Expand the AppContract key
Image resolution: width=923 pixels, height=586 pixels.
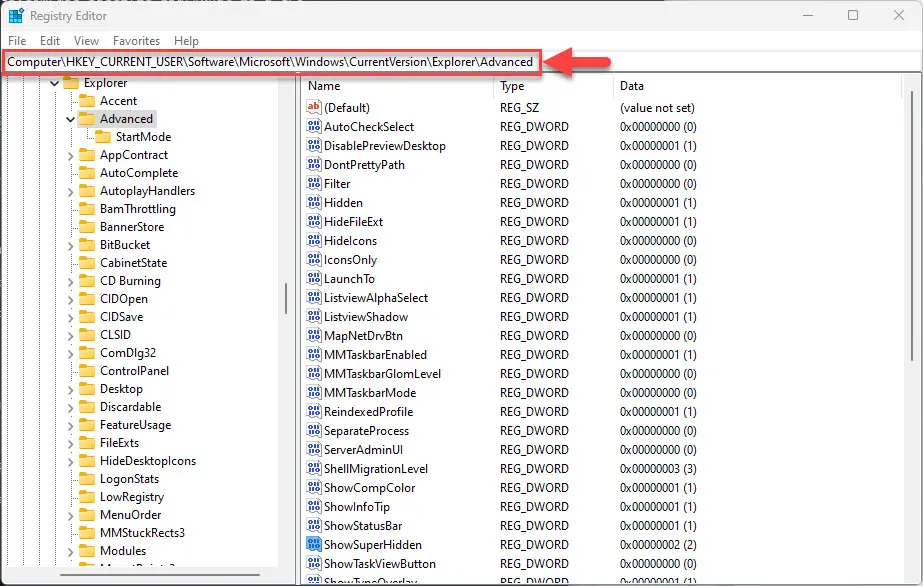71,156
